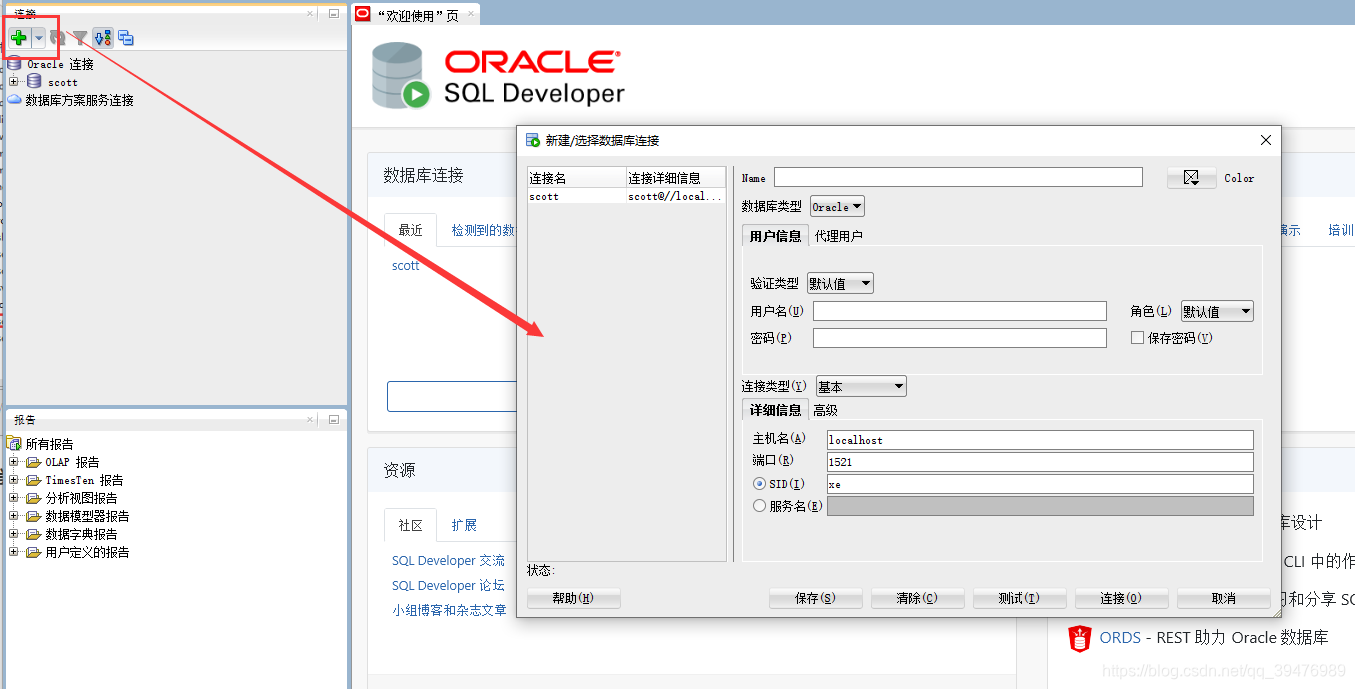
Task: Select the scott connection database icon
Action: click(35, 82)
